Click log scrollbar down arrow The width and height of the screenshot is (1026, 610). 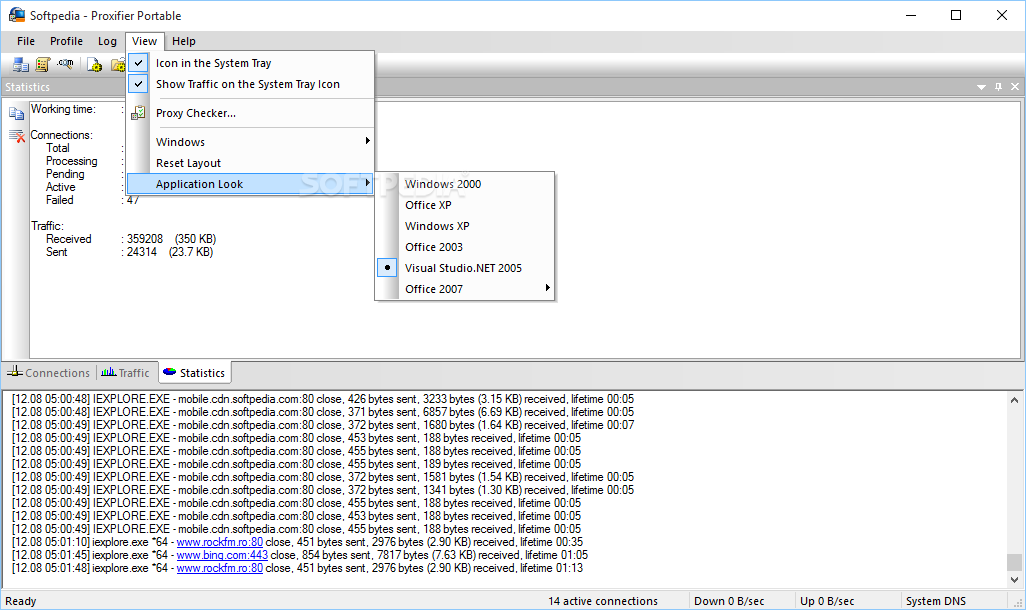coord(1014,579)
